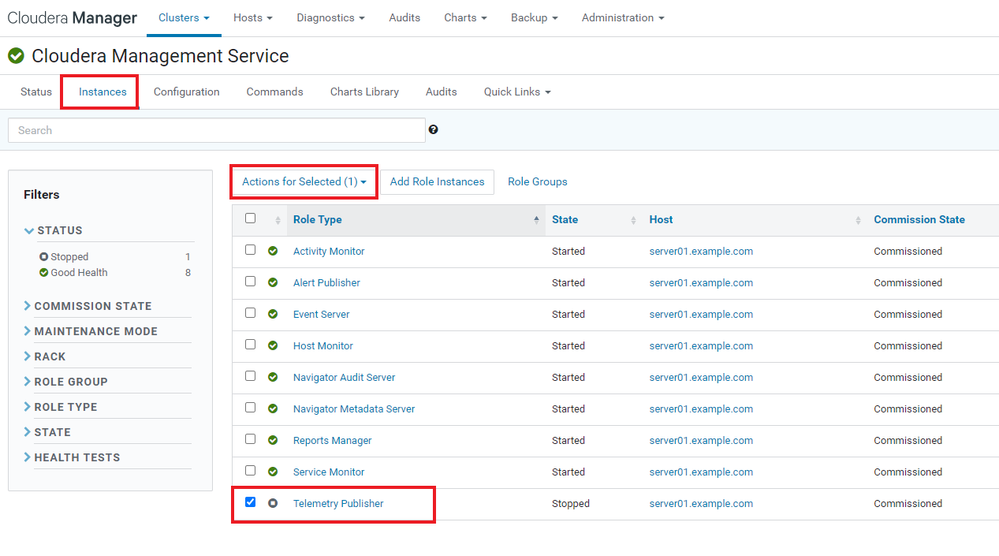Switch to the Commands tab
The width and height of the screenshot is (999, 556).
coord(275,92)
